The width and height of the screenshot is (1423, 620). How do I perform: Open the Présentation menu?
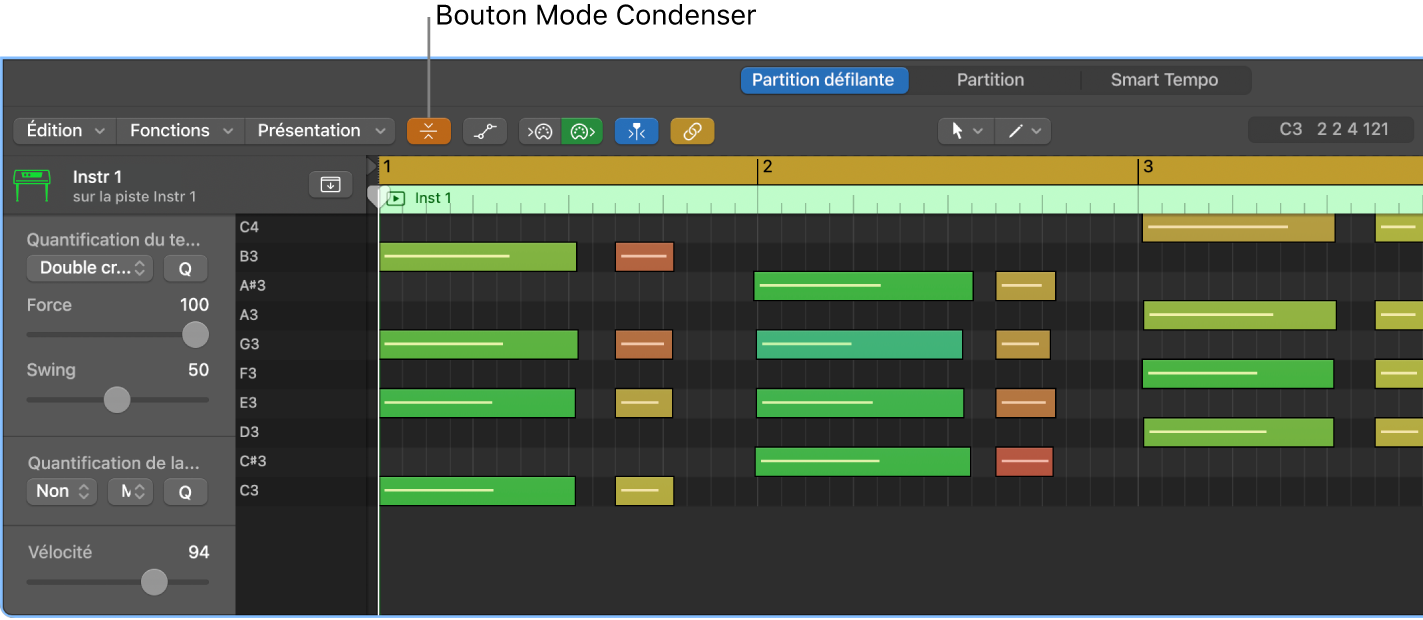320,131
